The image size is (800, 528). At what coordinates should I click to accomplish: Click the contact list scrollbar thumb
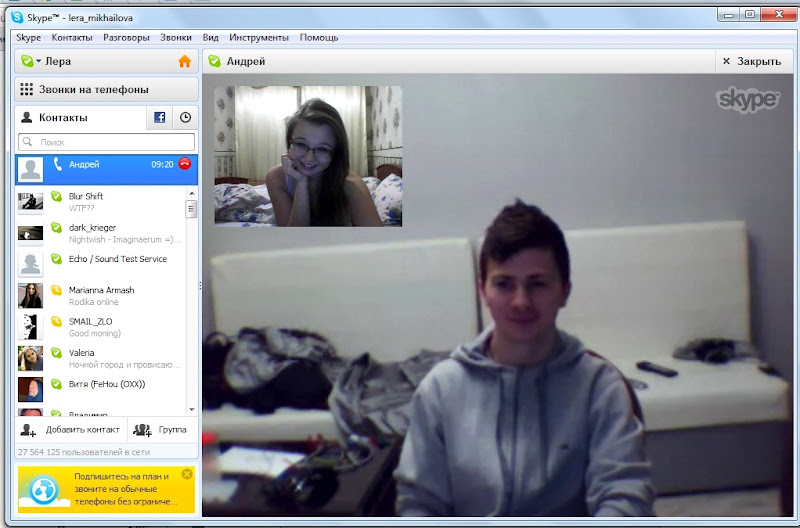pos(192,209)
